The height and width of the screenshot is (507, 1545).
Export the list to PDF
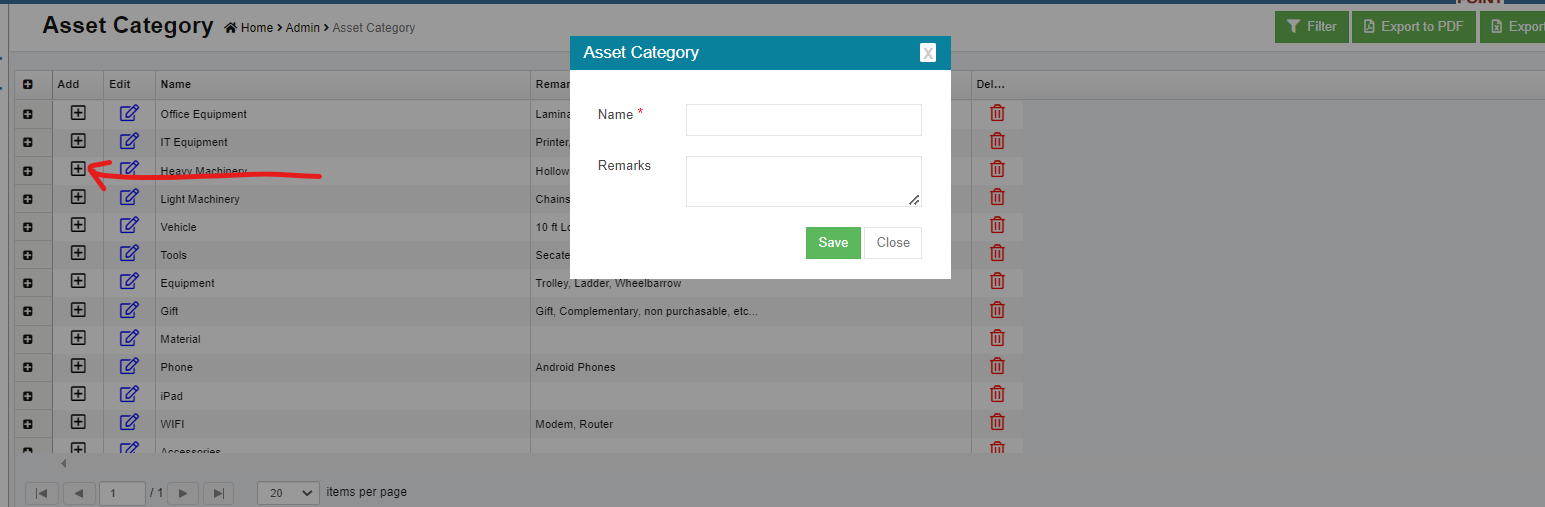point(1413,27)
